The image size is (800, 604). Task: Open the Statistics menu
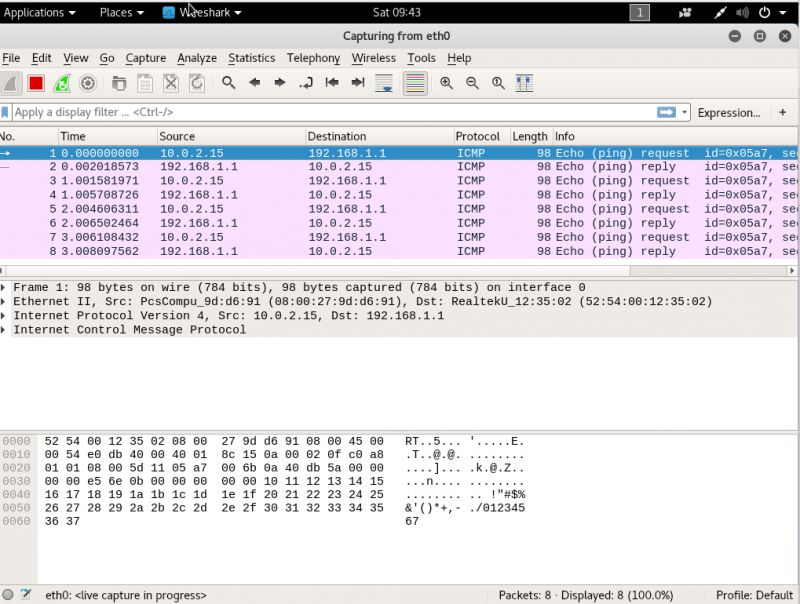pos(251,58)
